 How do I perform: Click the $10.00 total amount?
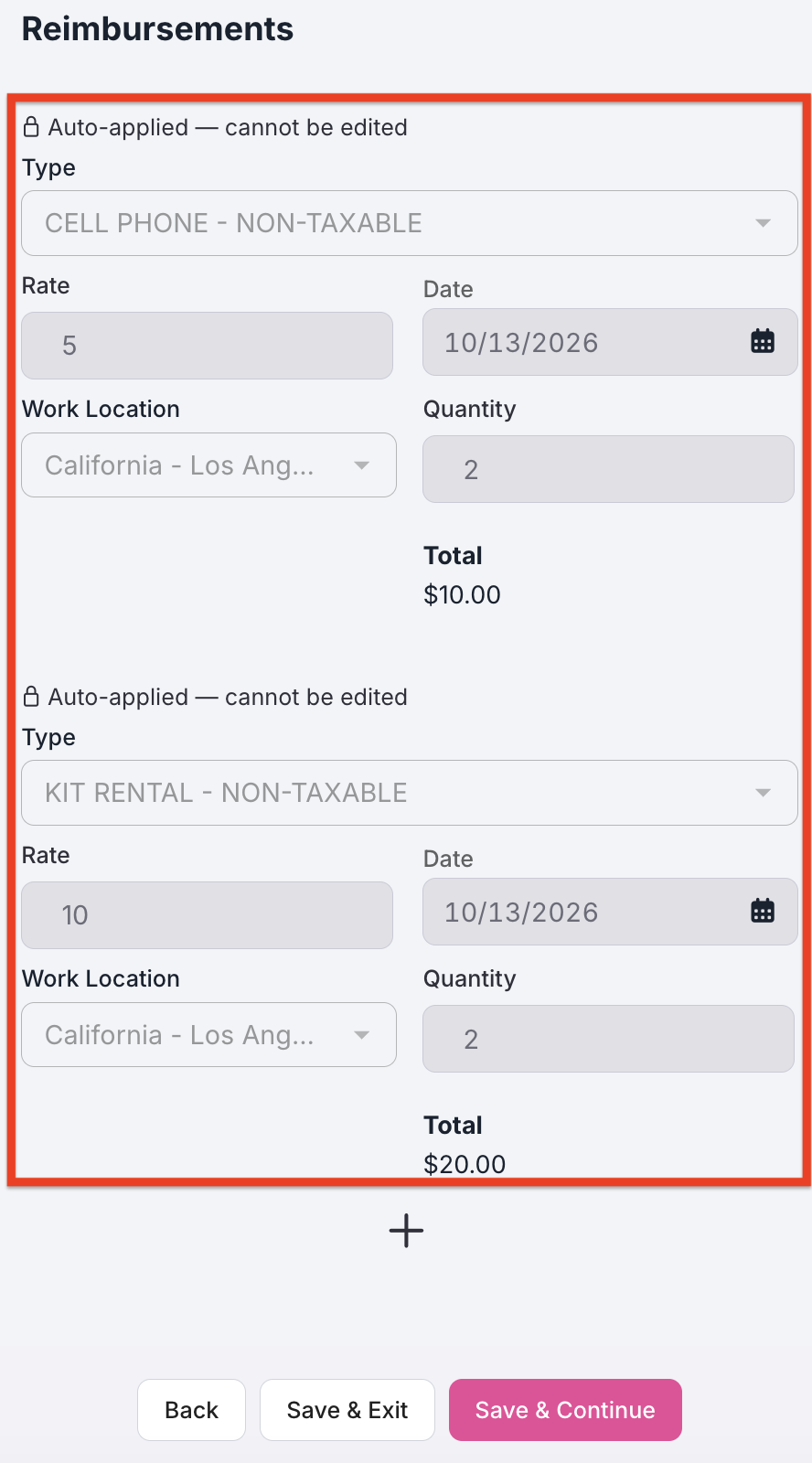462,595
